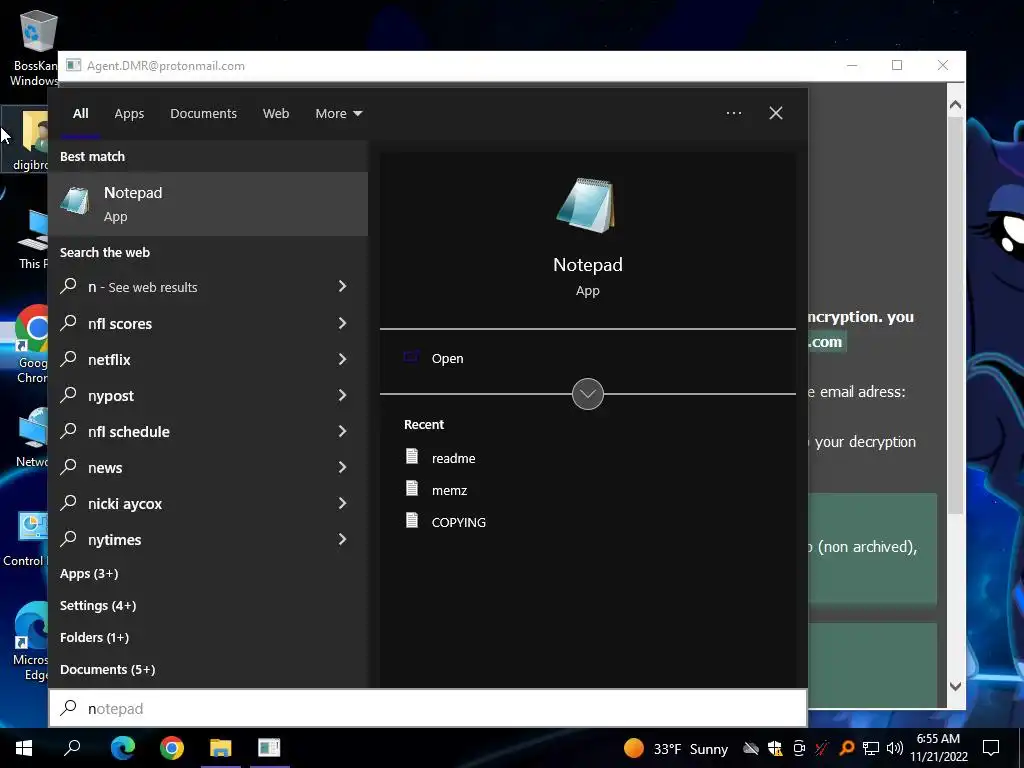Viewport: 1024px width, 768px height.
Task: Click the OneDrive cloud tray icon
Action: (x=751, y=748)
